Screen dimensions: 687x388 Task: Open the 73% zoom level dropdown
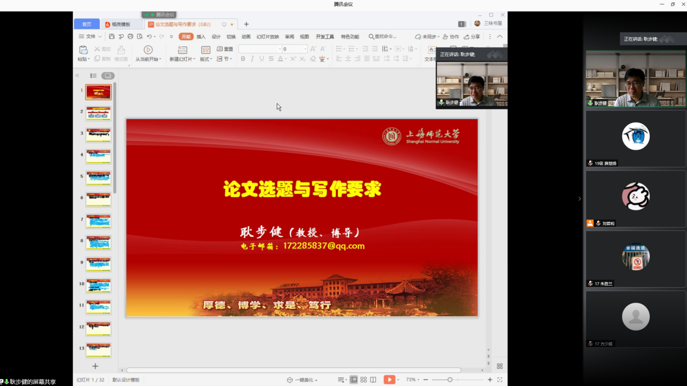point(412,380)
